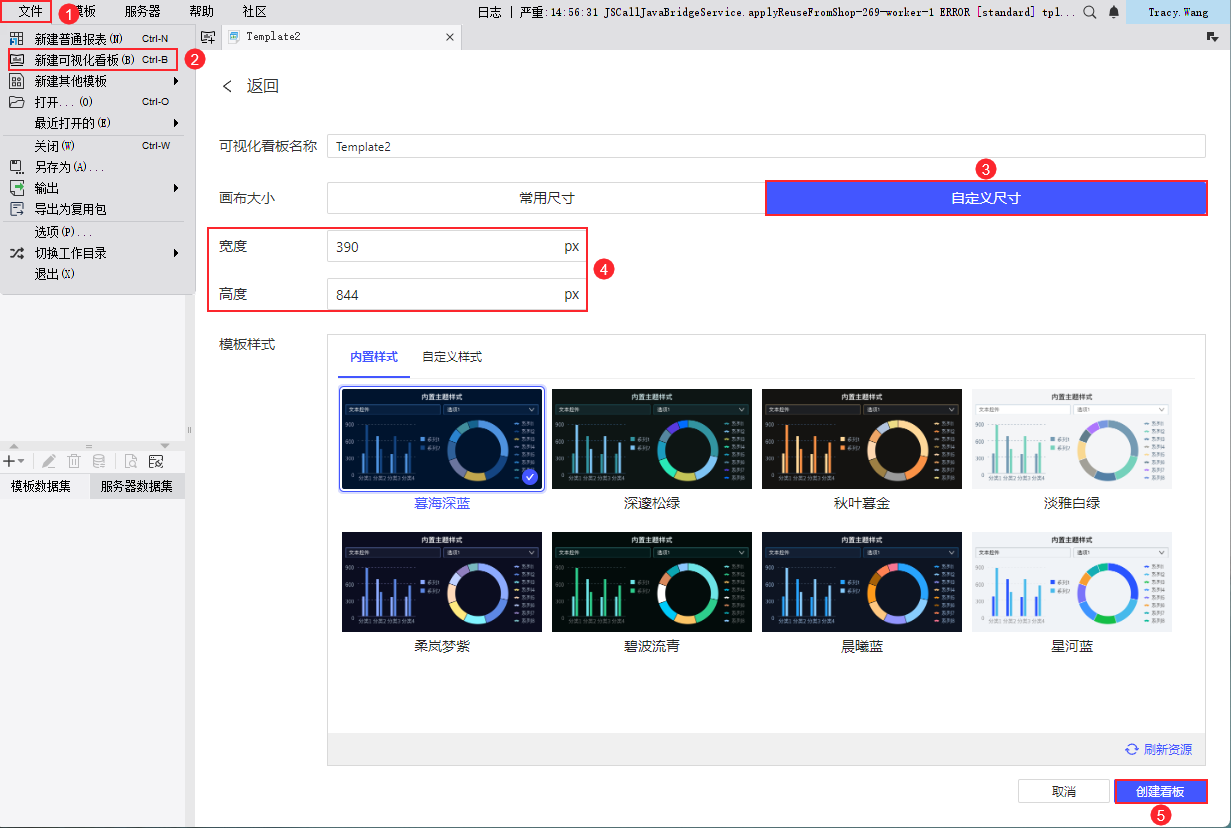
Task: Click the 宽度 width input field
Action: click(x=455, y=247)
